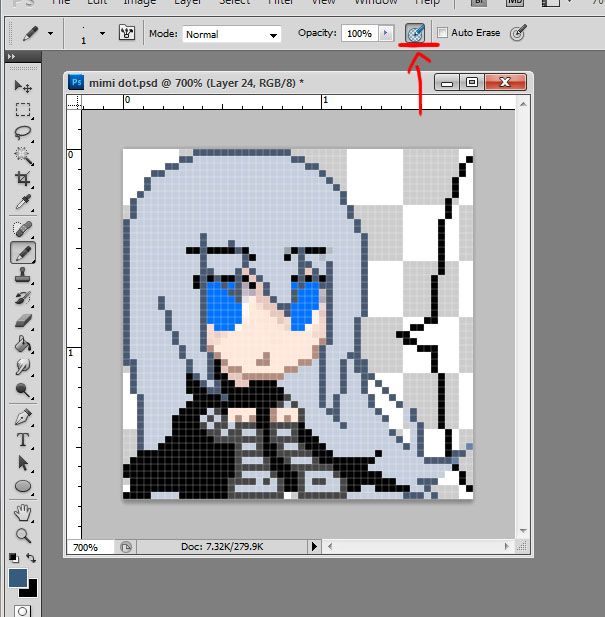Toggle tablet pressure controls size icon
The image size is (605, 617).
point(518,33)
